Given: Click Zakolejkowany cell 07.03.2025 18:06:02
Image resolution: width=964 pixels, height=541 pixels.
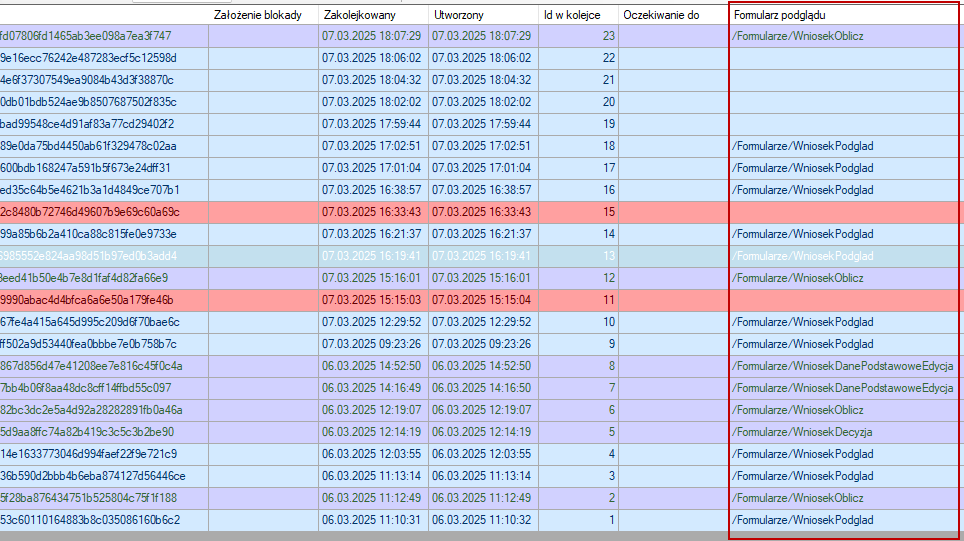Looking at the screenshot, I should pos(373,58).
